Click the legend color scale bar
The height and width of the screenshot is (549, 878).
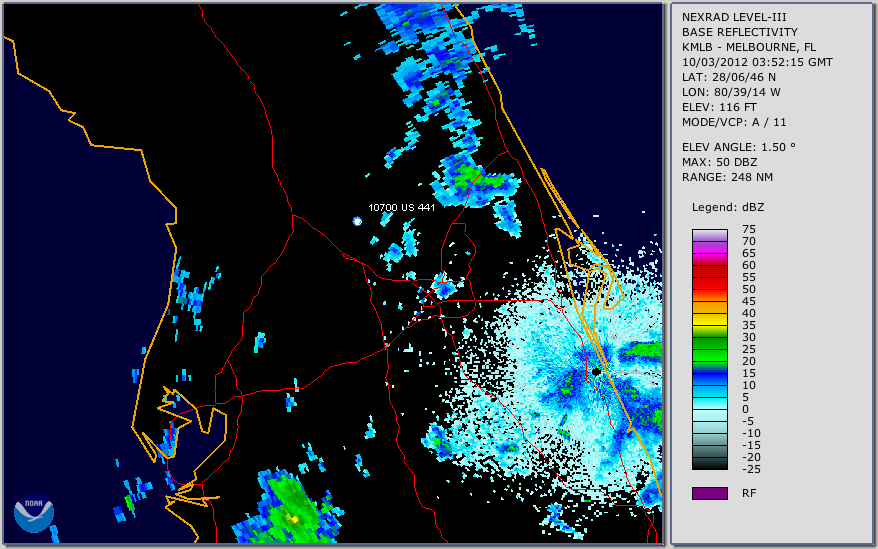pyautogui.click(x=709, y=349)
